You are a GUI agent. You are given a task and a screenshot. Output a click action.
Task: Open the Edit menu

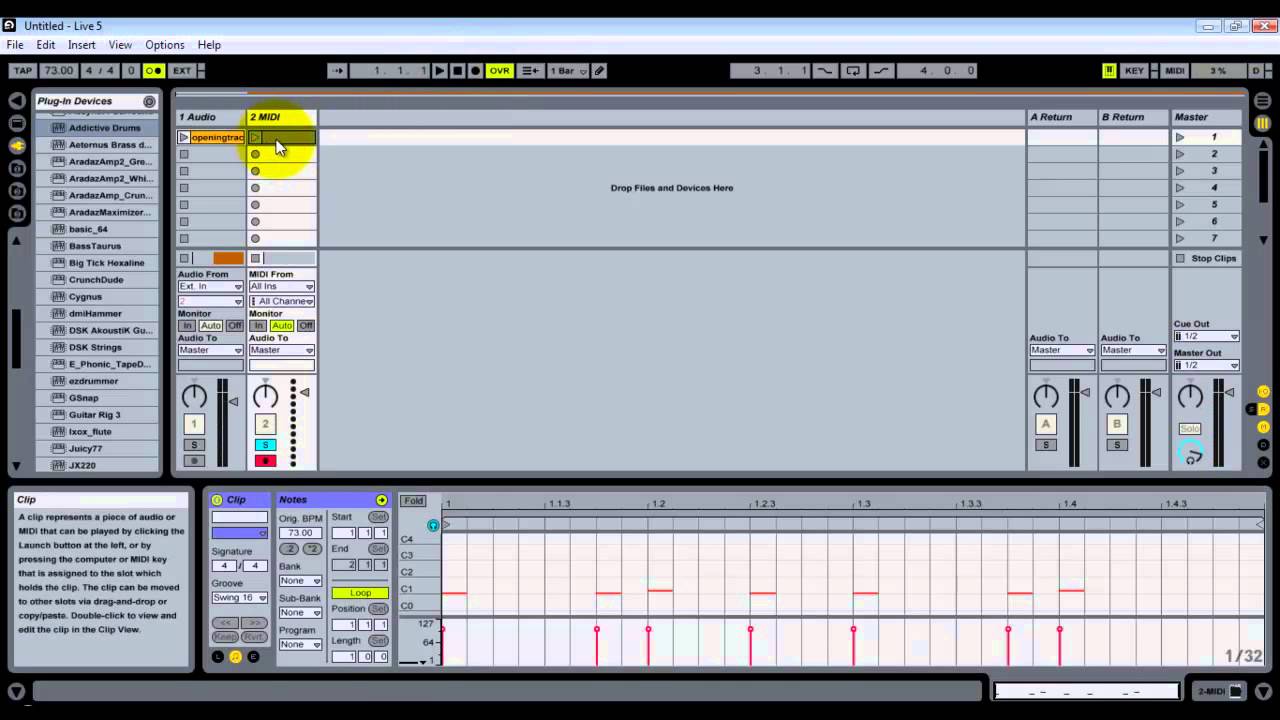click(x=46, y=45)
